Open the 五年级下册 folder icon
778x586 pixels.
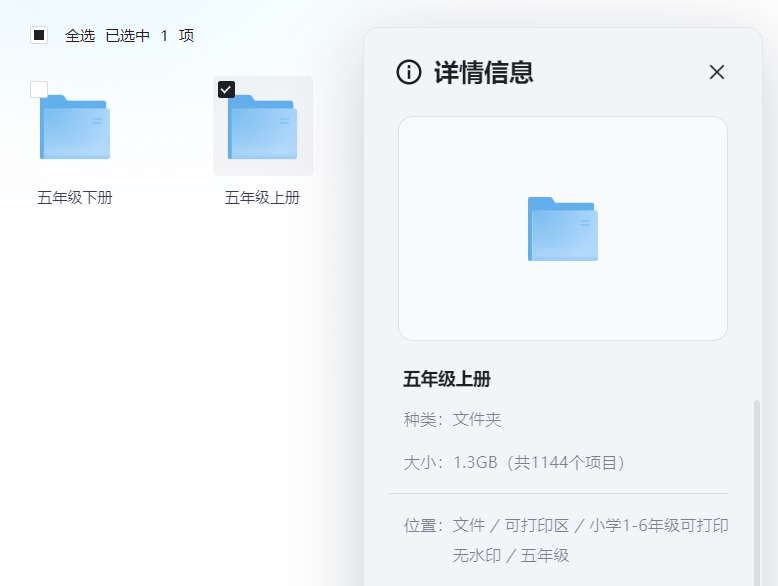(75, 128)
